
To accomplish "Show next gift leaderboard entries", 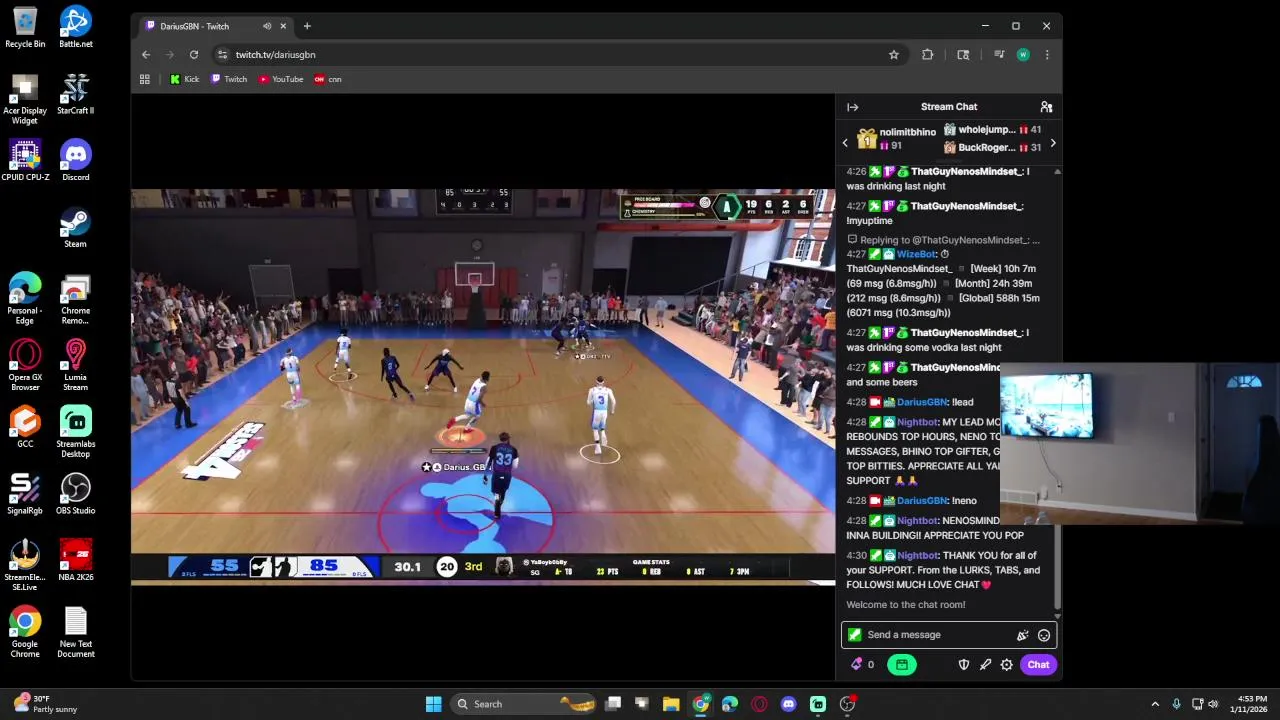I will 1052,143.
